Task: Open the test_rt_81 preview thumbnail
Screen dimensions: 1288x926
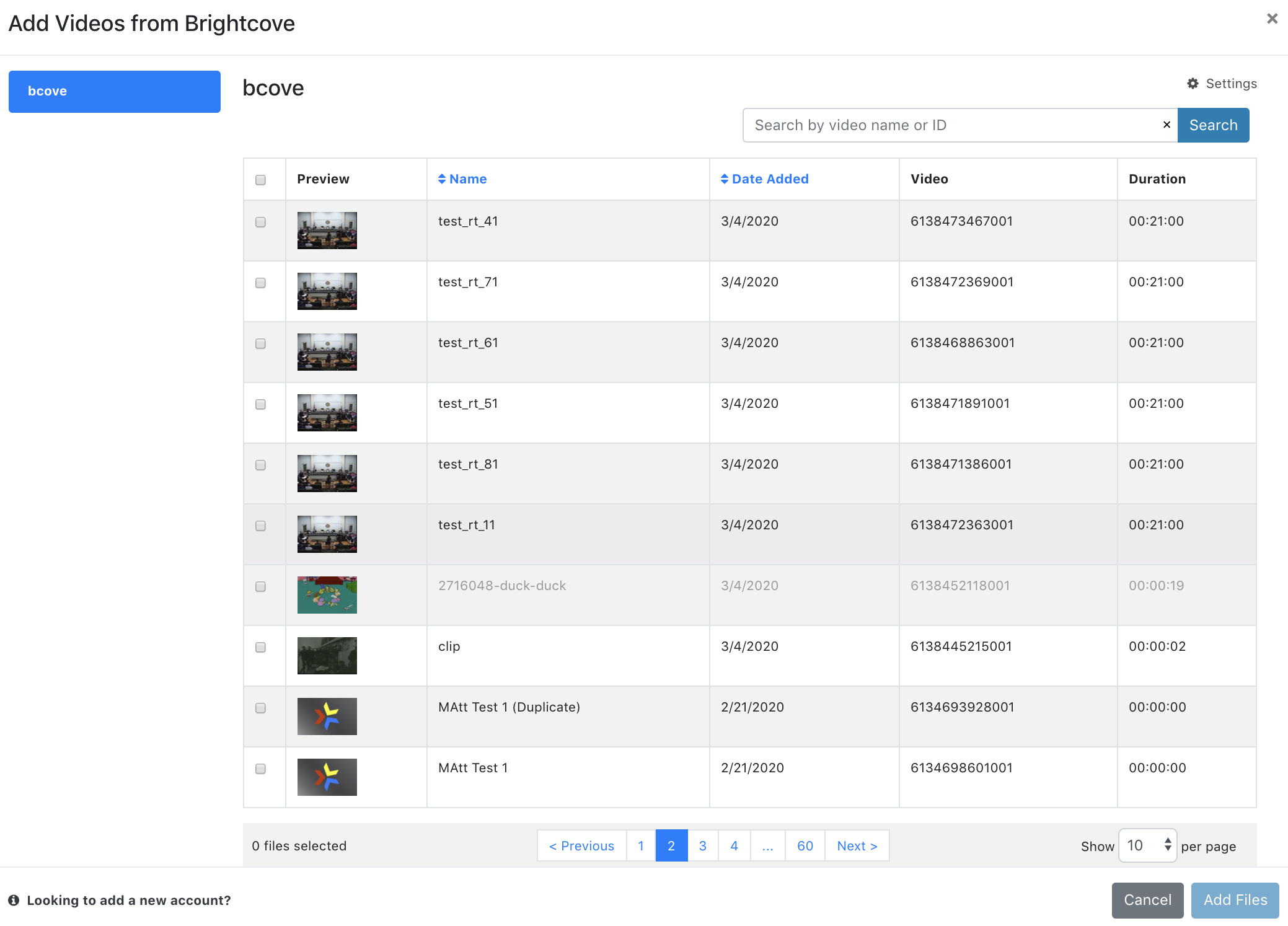Action: pos(327,474)
